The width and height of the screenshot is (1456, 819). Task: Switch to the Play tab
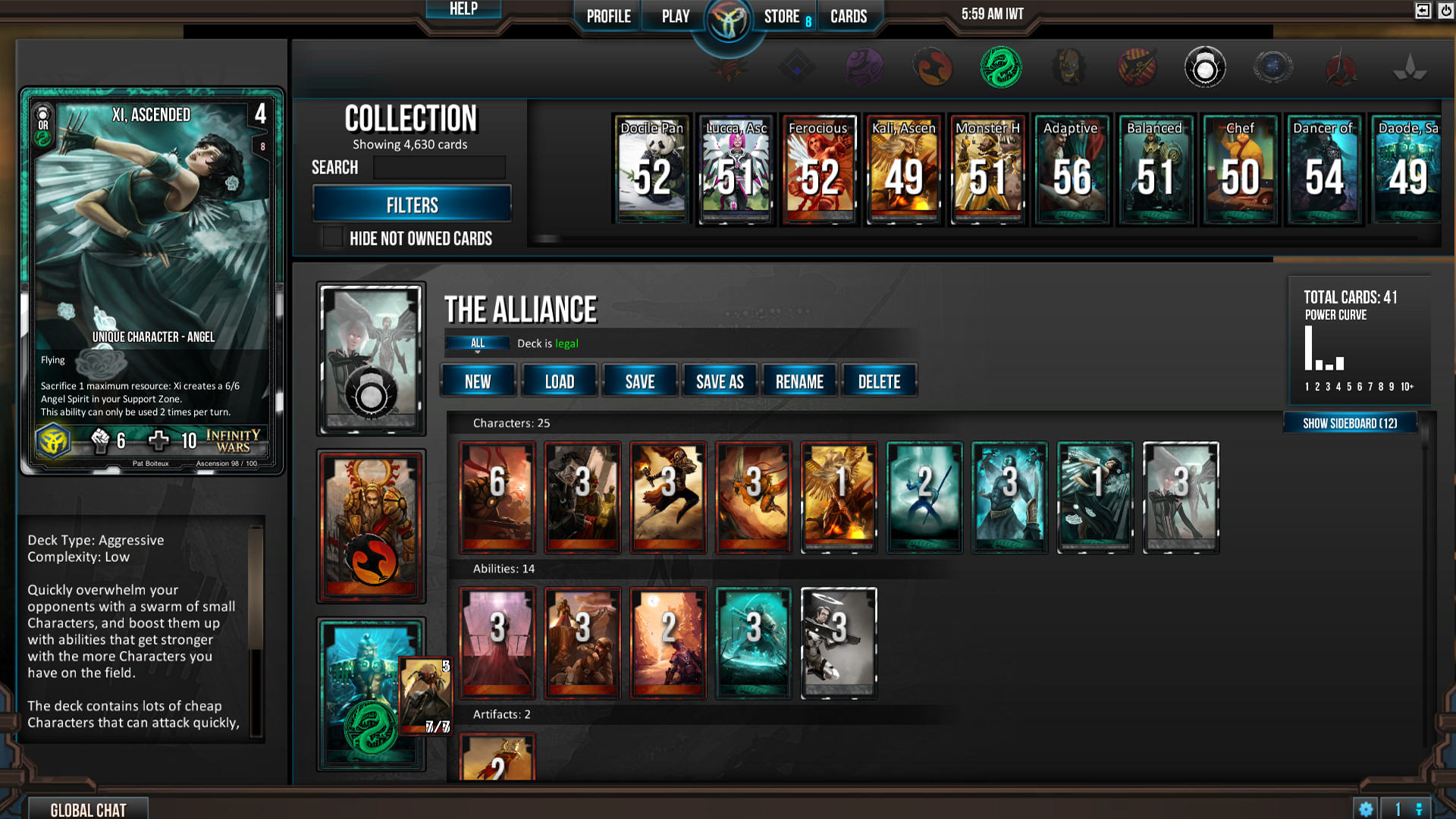coord(675,17)
